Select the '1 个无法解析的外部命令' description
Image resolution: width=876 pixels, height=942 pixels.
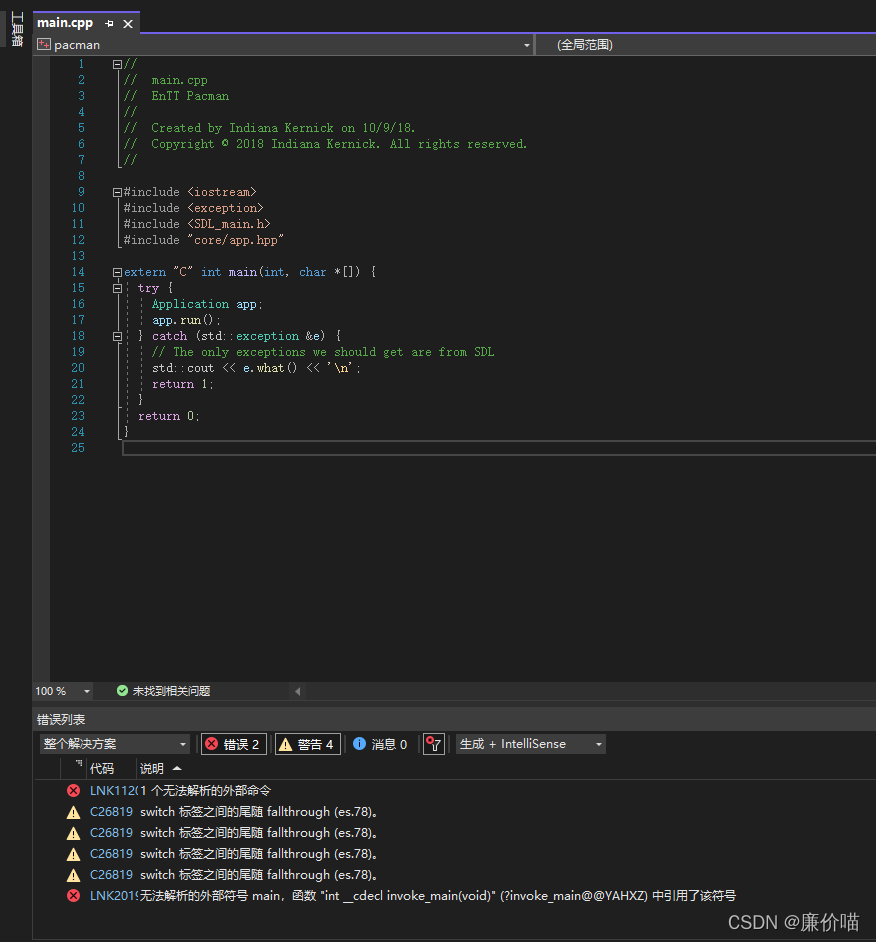pyautogui.click(x=206, y=791)
